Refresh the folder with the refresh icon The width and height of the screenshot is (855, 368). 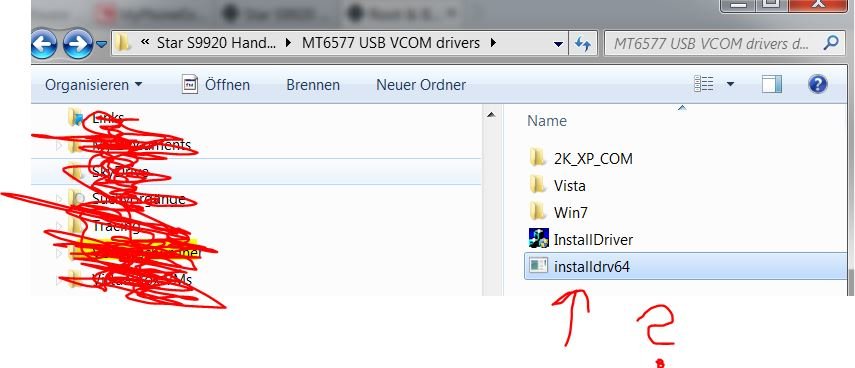coord(583,43)
